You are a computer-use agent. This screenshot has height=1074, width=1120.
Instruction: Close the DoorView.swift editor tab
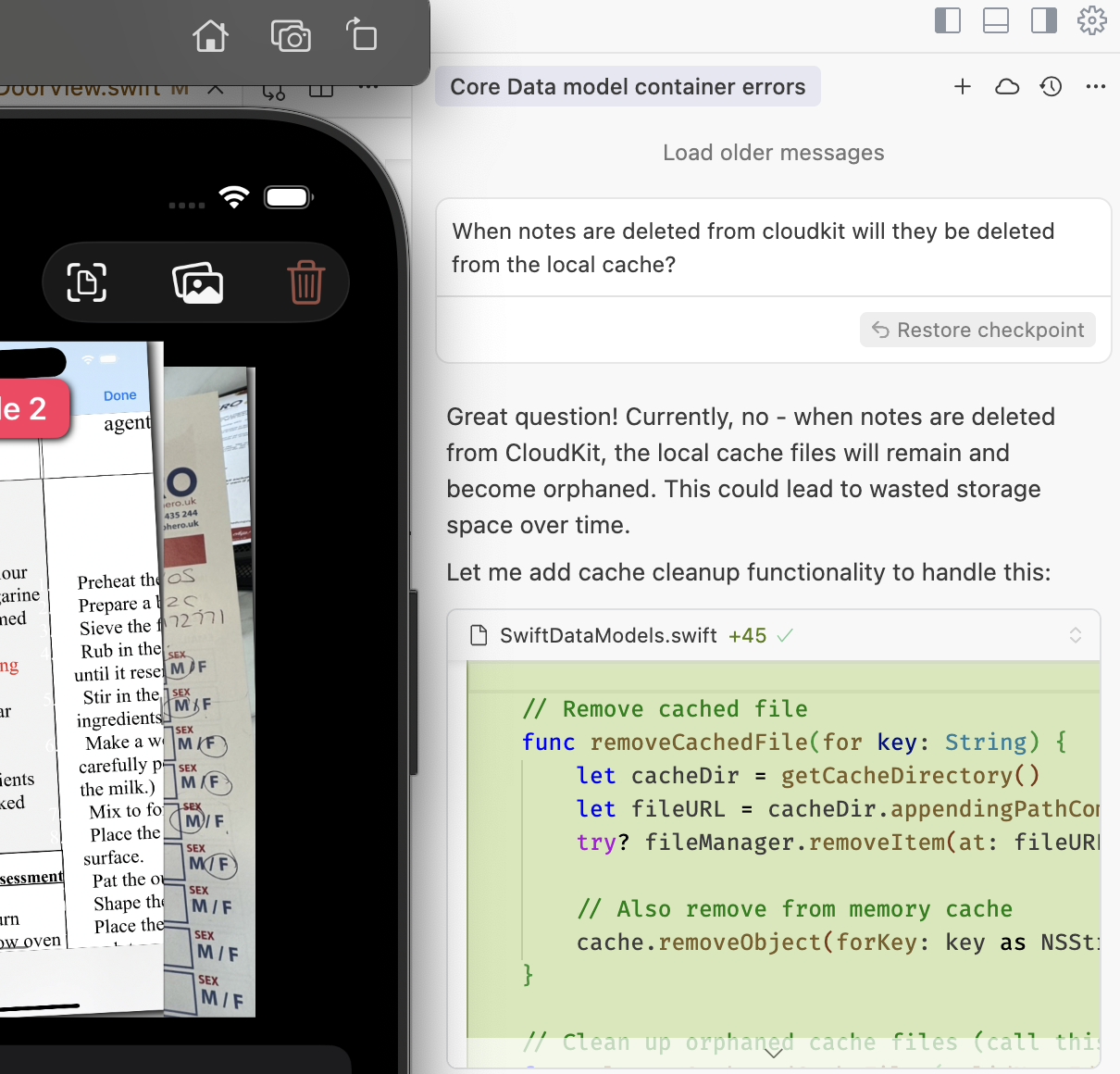point(215,90)
